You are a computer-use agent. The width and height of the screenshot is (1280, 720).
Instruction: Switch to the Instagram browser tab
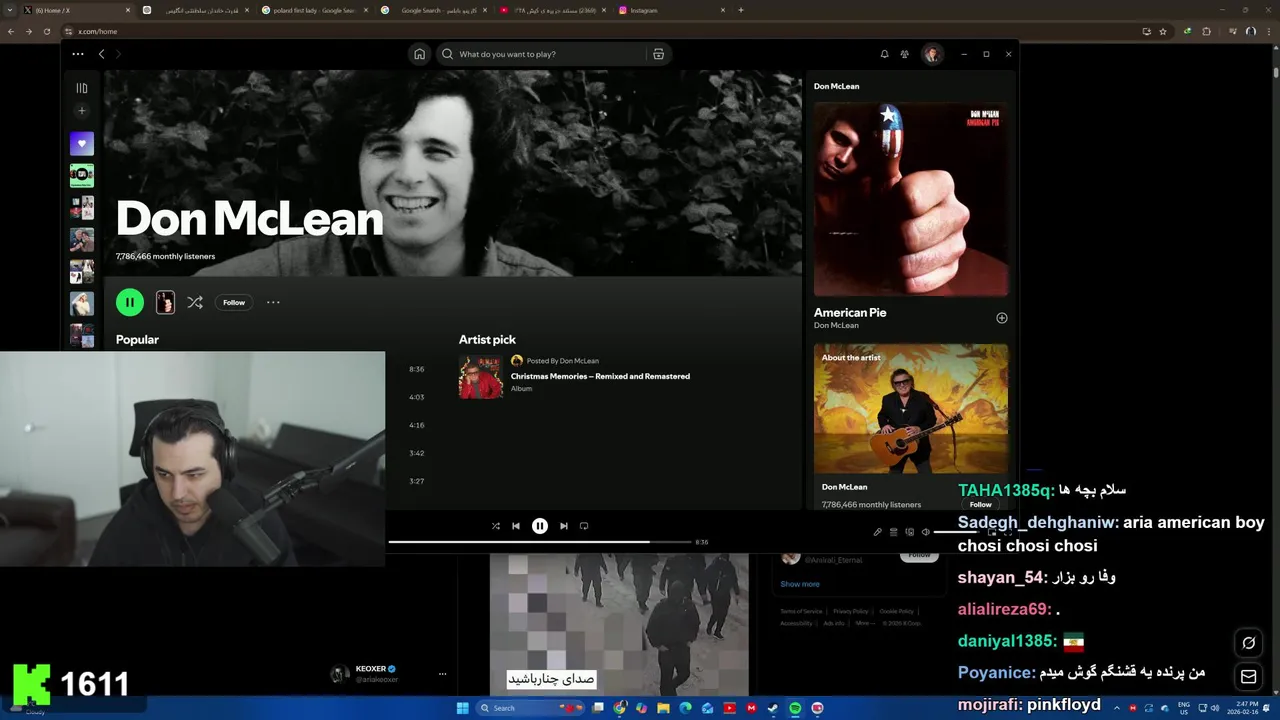(x=672, y=10)
